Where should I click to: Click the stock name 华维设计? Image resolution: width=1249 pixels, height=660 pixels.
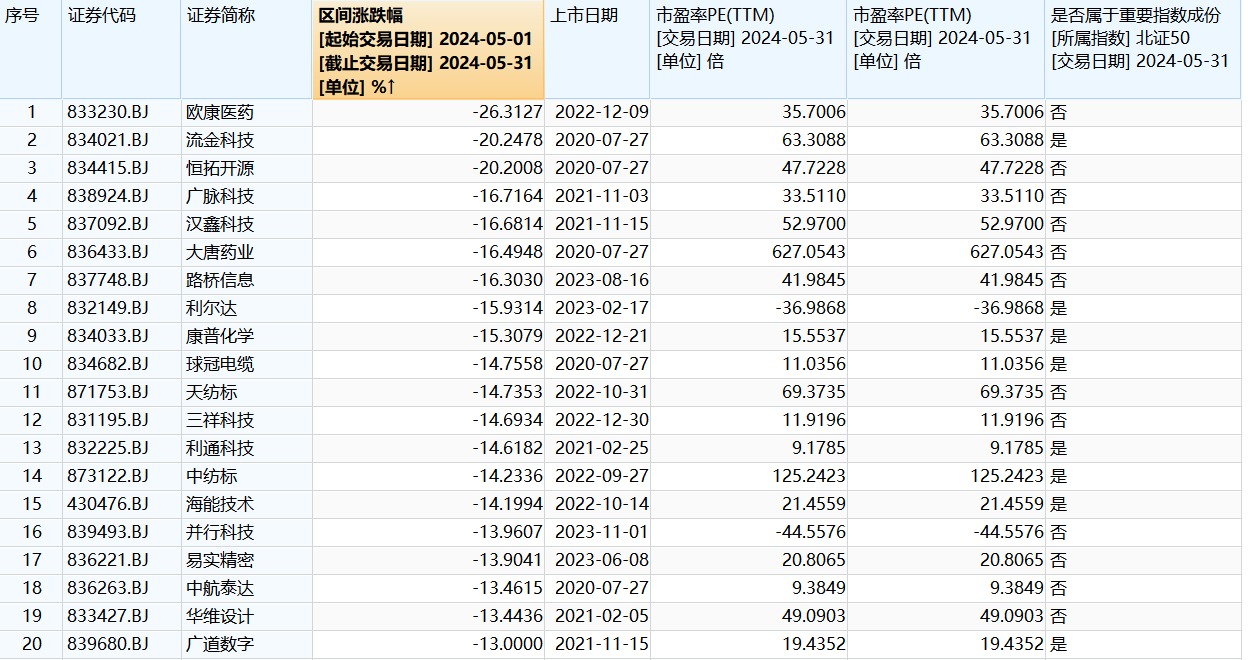(x=220, y=616)
